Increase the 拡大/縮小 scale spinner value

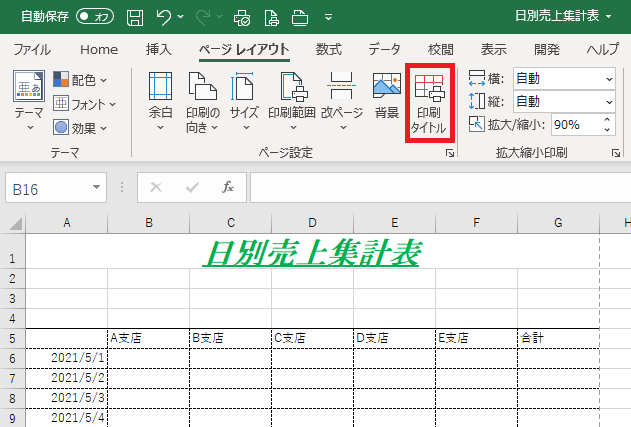[607, 119]
